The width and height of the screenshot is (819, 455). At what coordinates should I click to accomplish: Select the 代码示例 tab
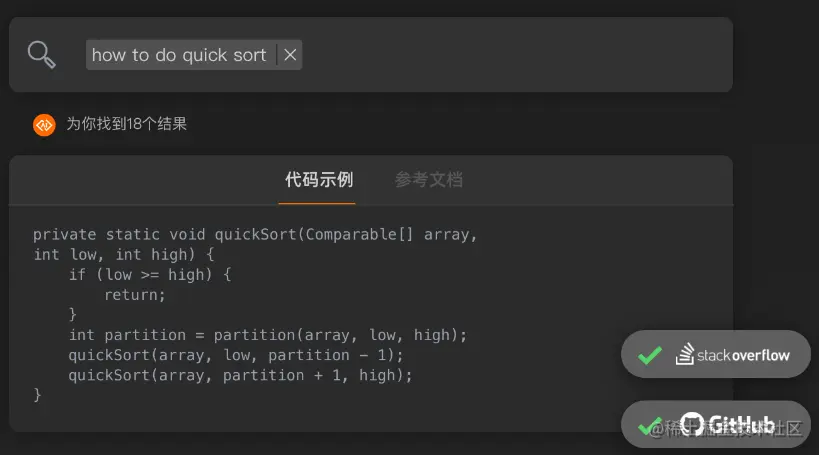pyautogui.click(x=319, y=180)
